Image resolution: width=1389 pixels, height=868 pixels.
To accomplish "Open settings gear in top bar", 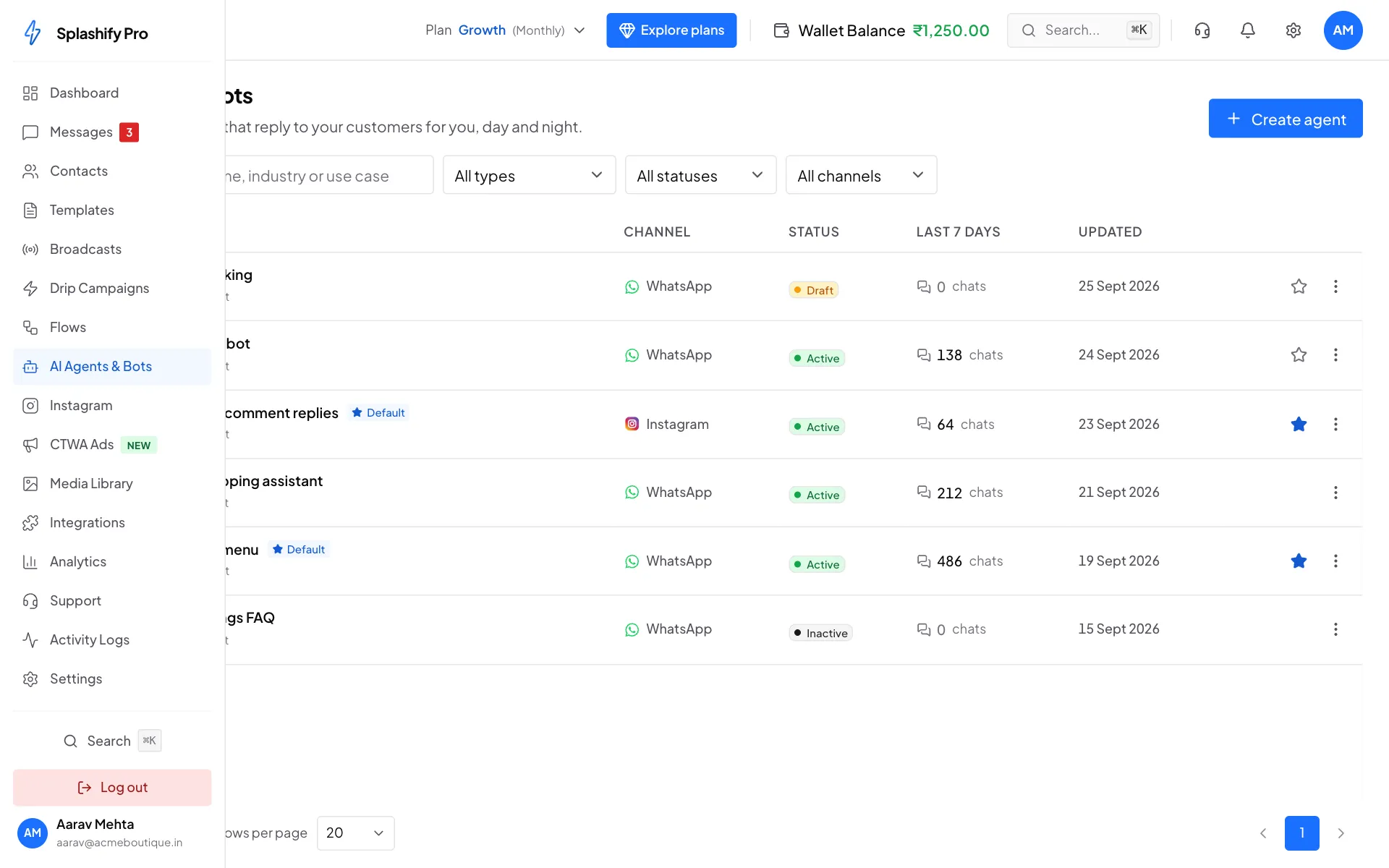I will click(x=1294, y=30).
